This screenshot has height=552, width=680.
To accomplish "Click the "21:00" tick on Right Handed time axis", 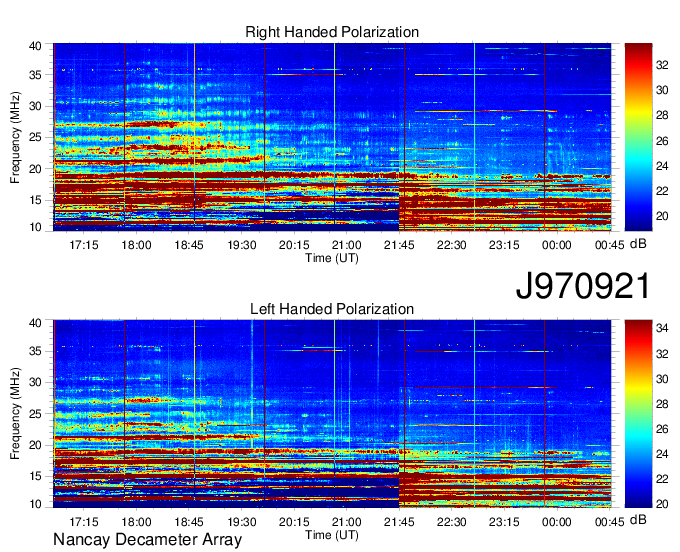I will (x=347, y=245).
